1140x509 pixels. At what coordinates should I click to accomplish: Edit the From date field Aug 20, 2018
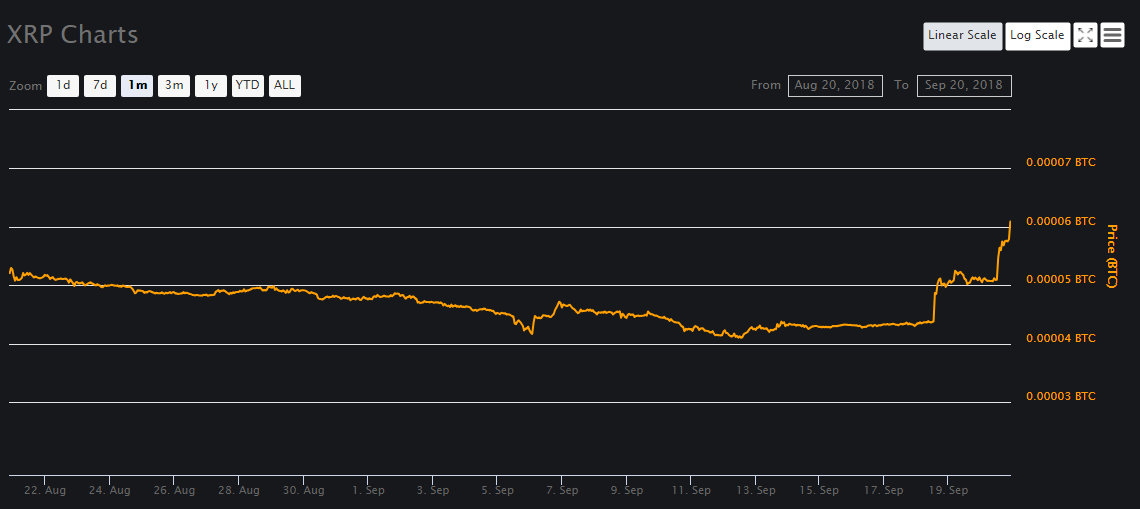point(835,85)
